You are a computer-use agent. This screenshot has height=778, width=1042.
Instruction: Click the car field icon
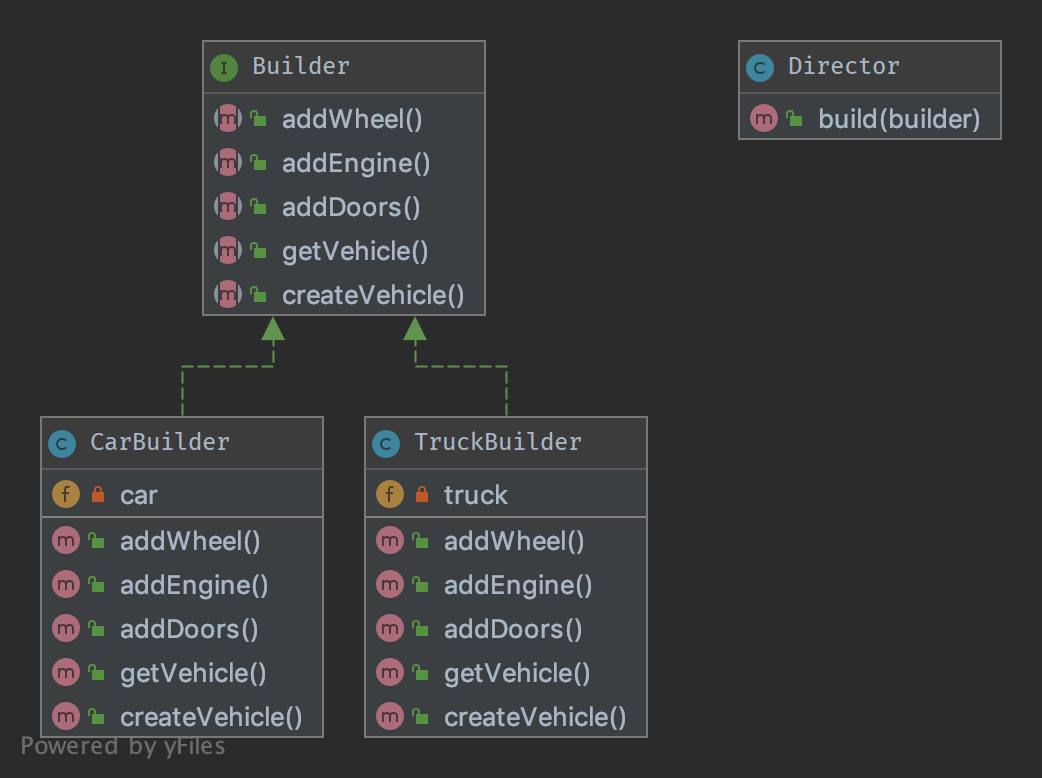tap(65, 494)
